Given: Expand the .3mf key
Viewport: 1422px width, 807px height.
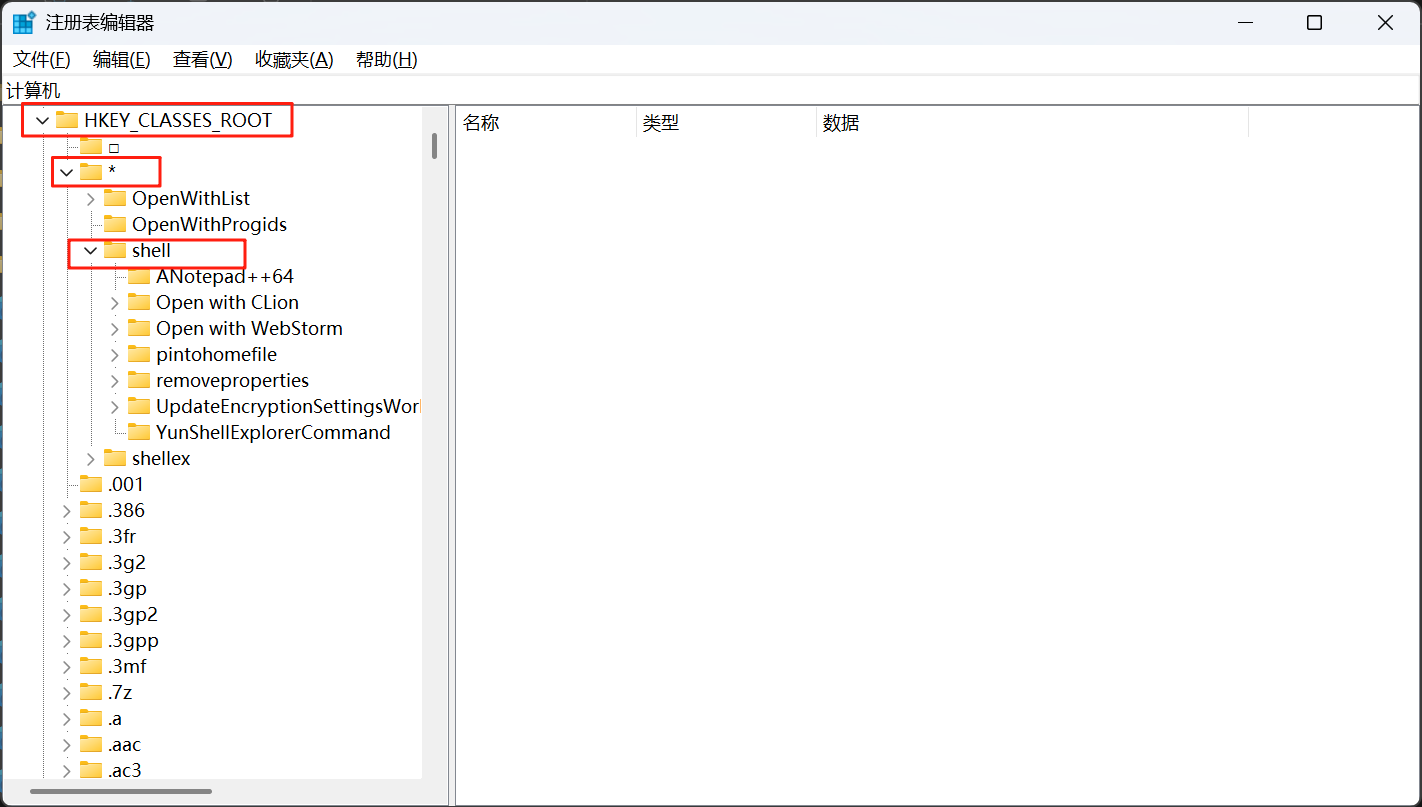Looking at the screenshot, I should (67, 667).
